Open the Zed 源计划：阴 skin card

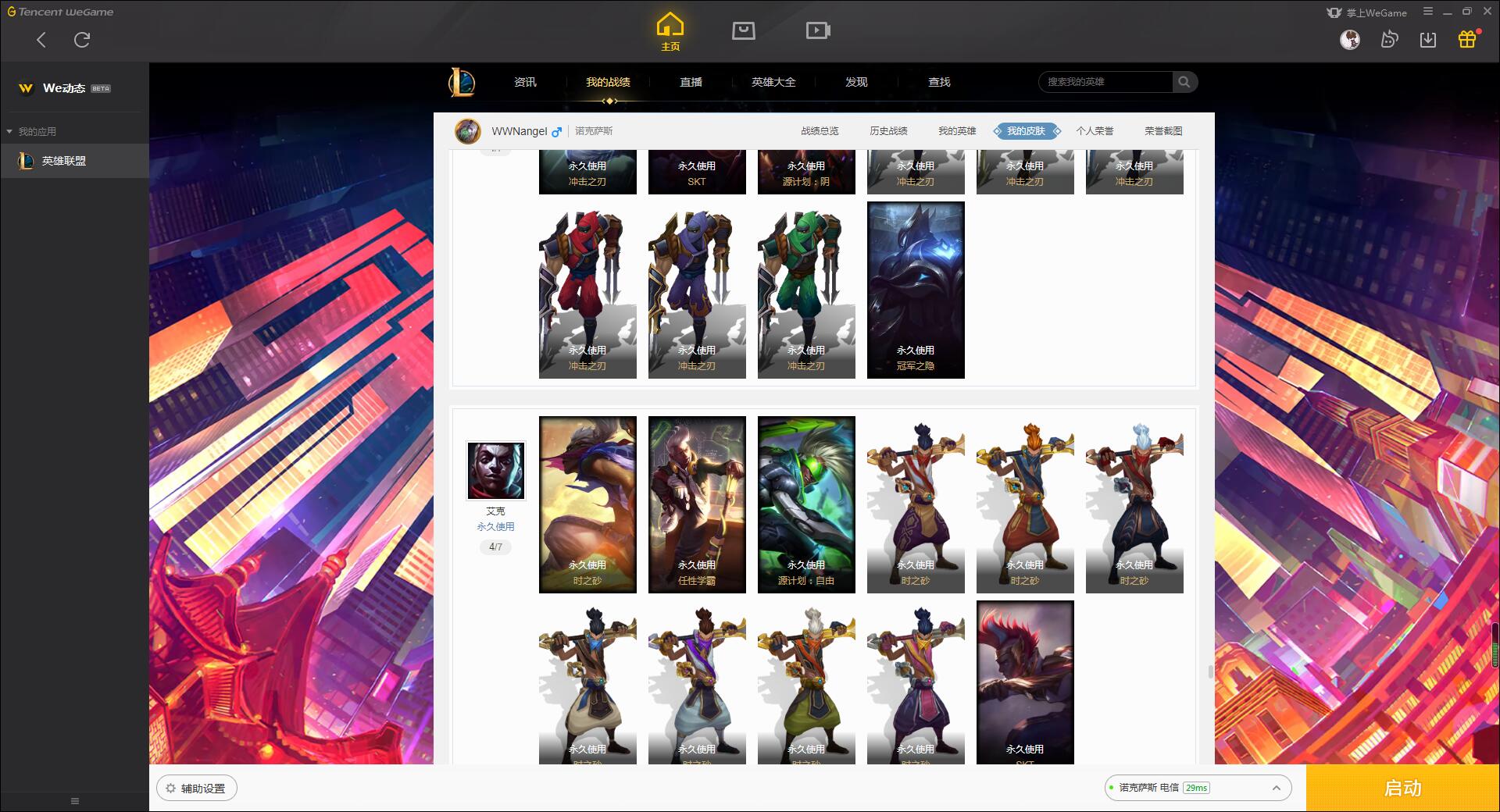[806, 172]
